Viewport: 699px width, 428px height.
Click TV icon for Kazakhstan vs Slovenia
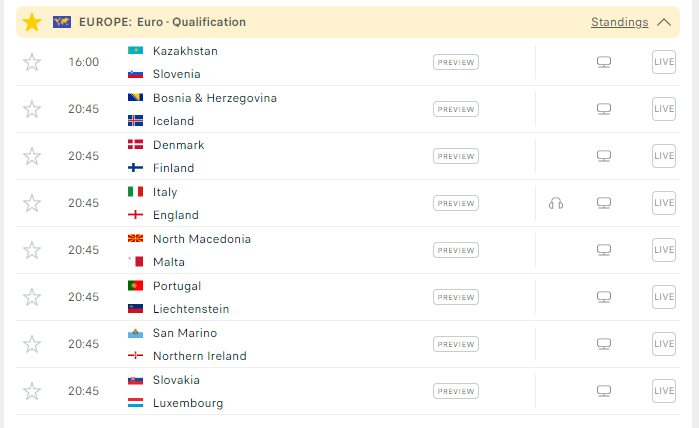coord(604,62)
